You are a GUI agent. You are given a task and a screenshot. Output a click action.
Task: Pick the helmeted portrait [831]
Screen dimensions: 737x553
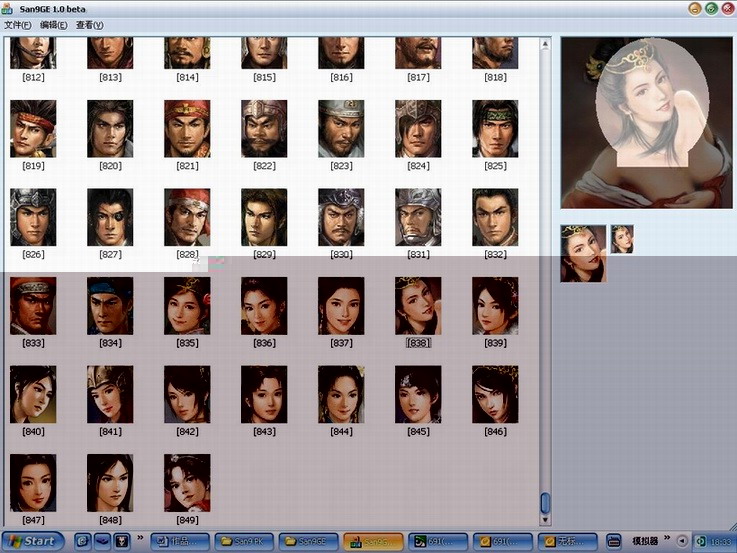point(418,218)
